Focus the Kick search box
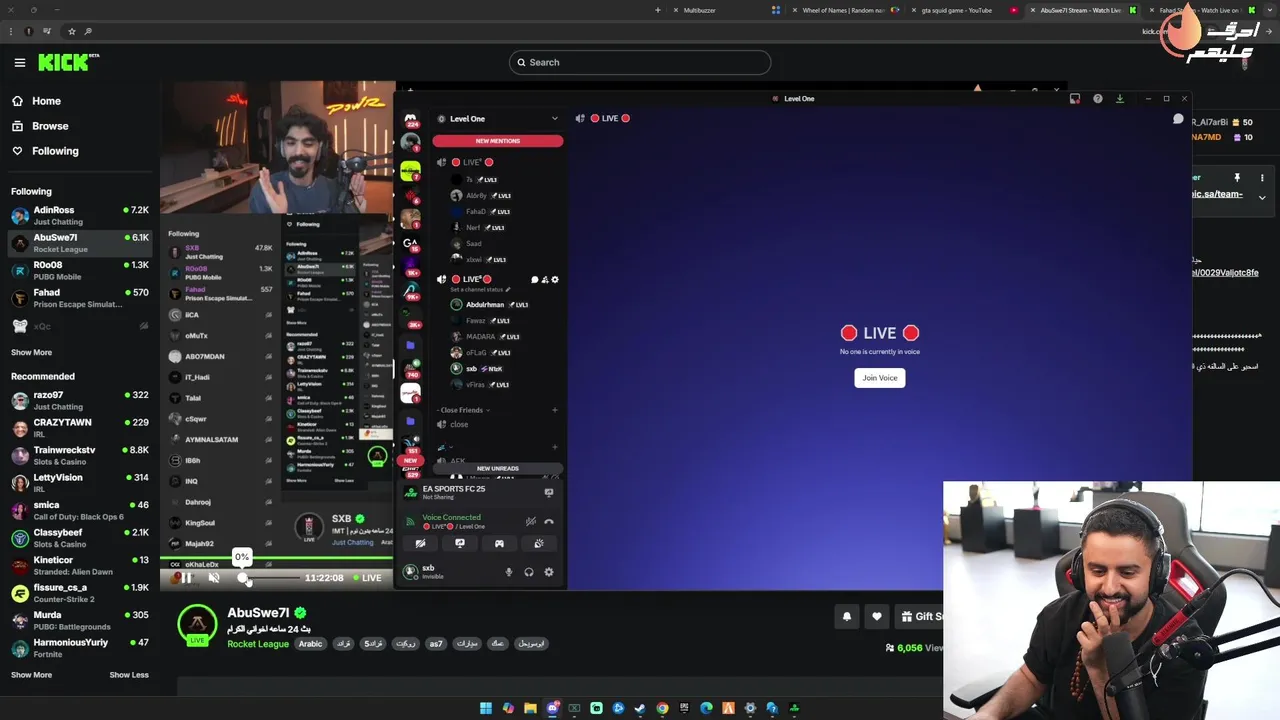Image resolution: width=1280 pixels, height=720 pixels. pyautogui.click(x=640, y=62)
